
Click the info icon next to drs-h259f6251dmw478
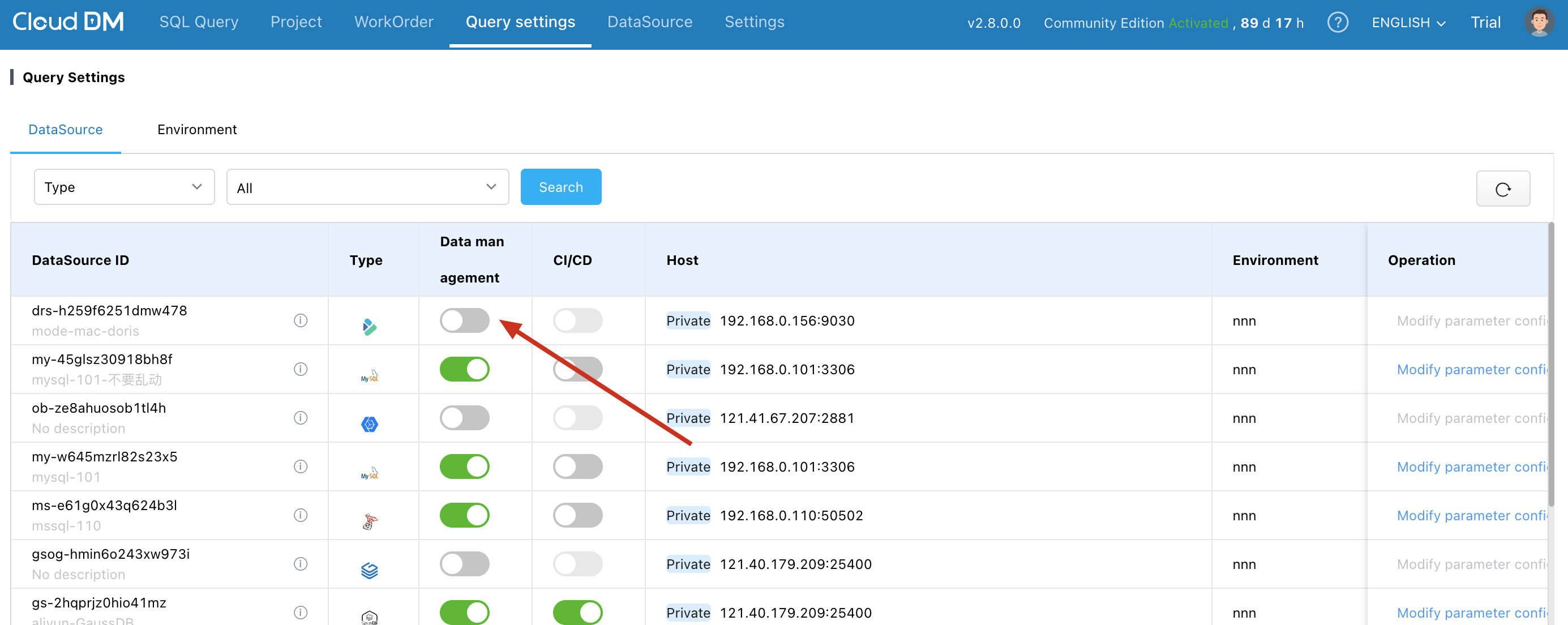[x=300, y=320]
